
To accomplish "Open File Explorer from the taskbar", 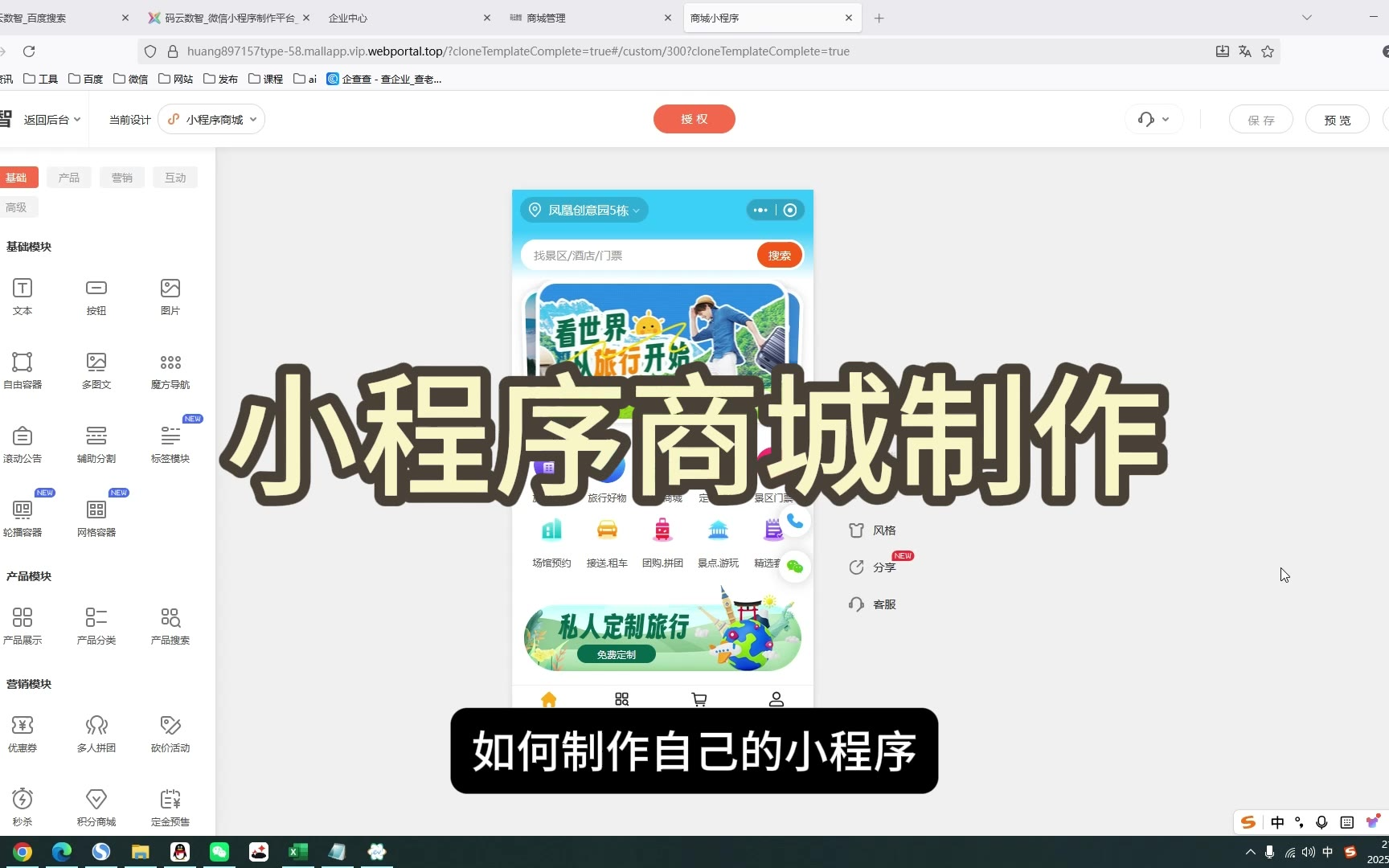I will pos(141,852).
